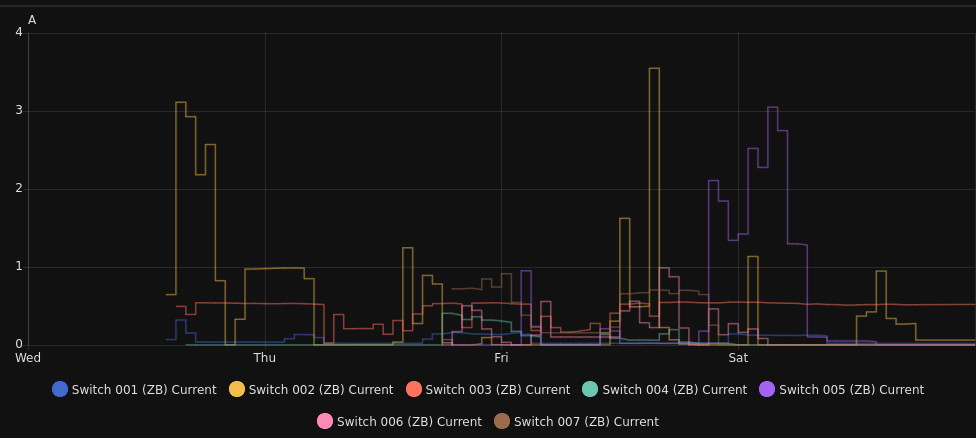
Task: Click the purple line's peak near 3 A
Action: click(772, 108)
